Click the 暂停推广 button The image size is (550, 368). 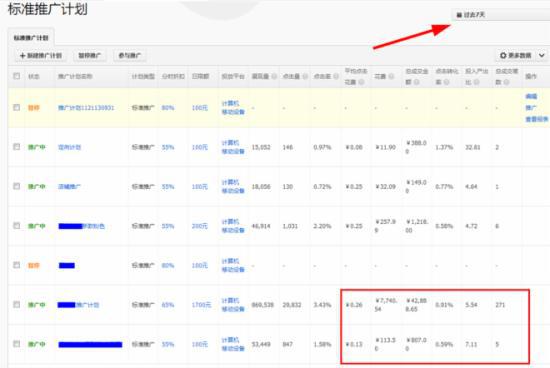[x=89, y=55]
